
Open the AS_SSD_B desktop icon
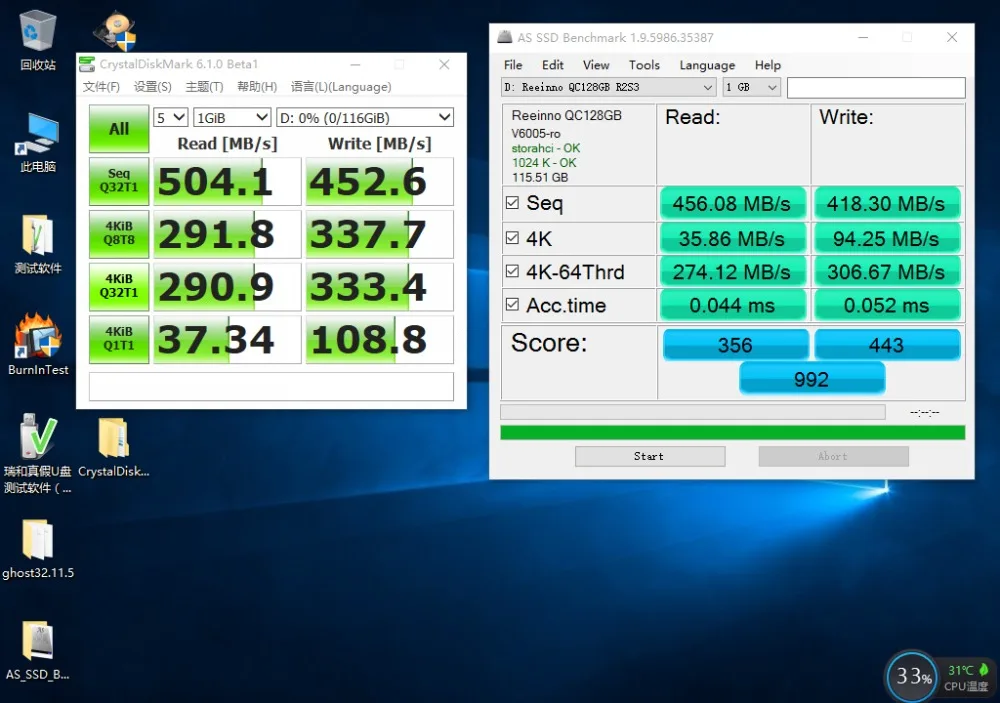coord(38,650)
